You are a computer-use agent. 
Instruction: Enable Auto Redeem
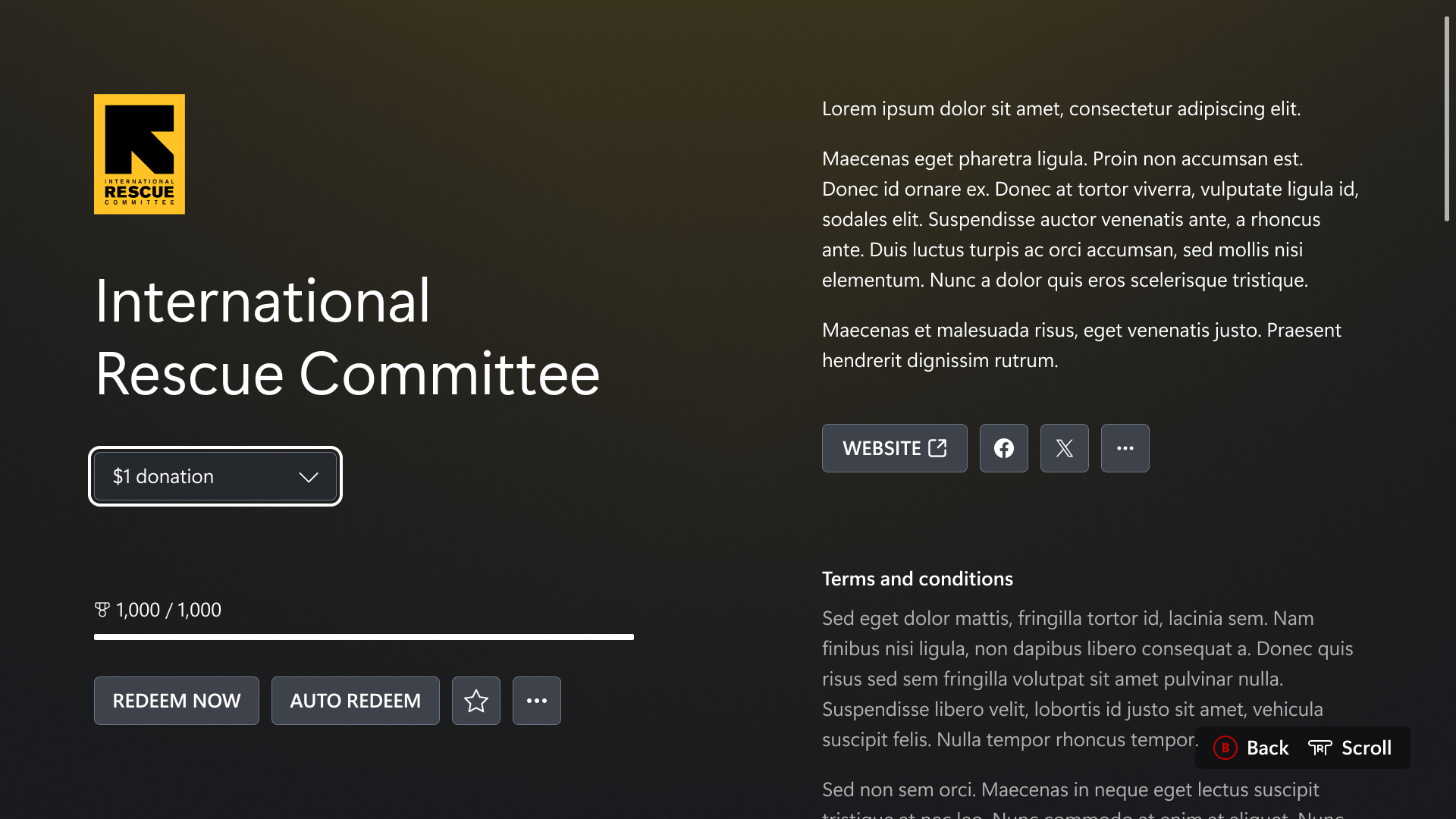355,701
